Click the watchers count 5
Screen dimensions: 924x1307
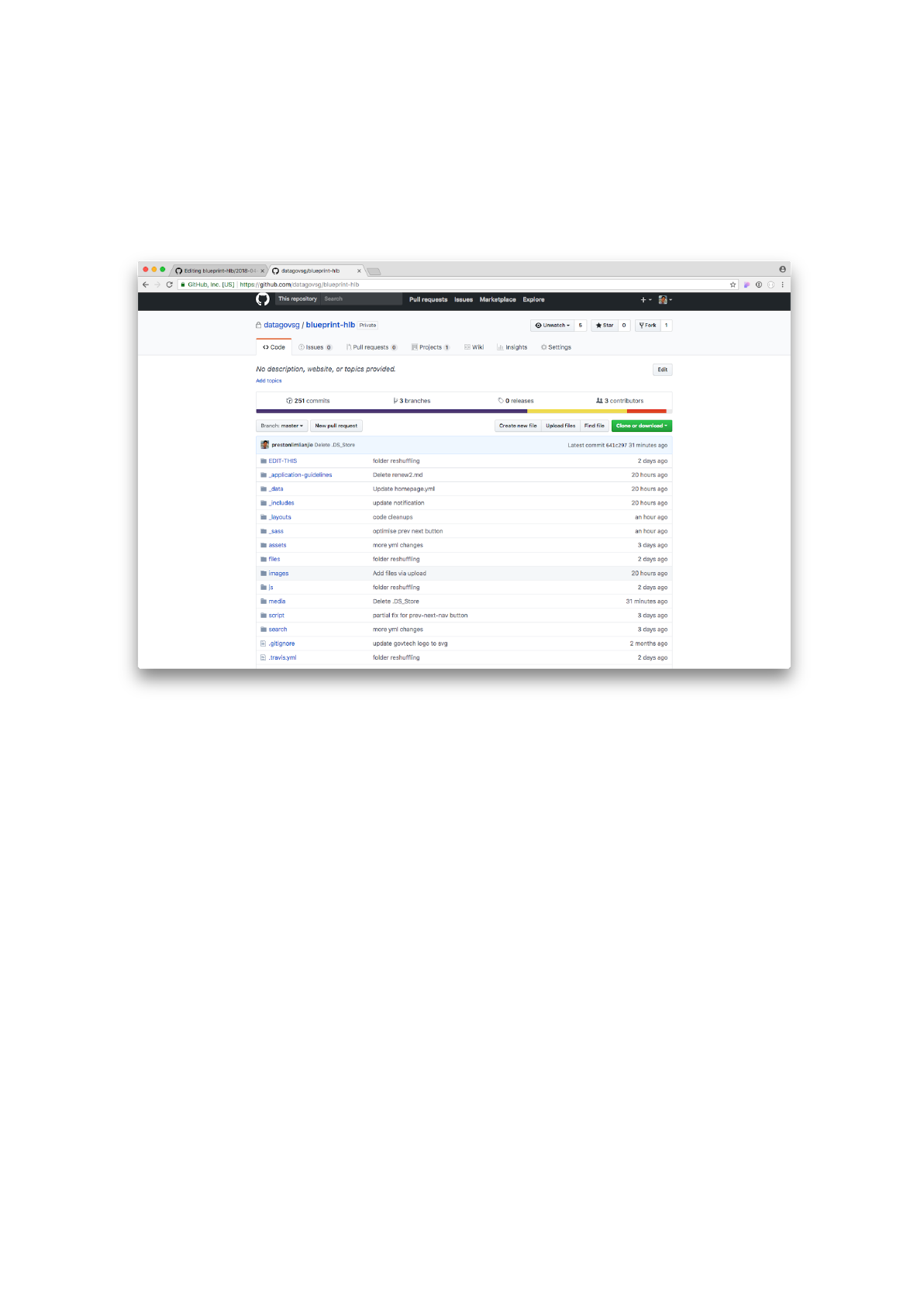[x=580, y=326]
